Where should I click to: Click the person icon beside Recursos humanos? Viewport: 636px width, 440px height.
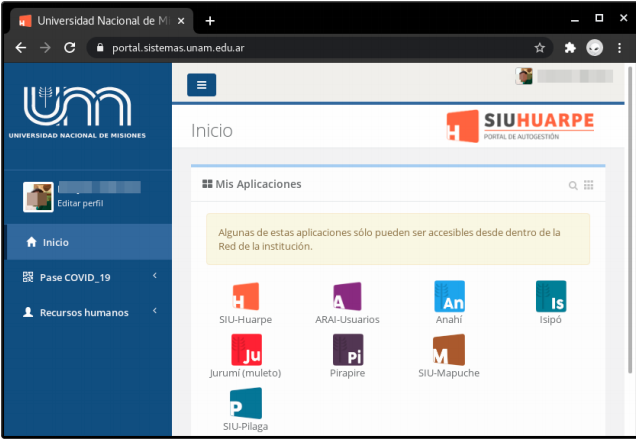pos(28,312)
